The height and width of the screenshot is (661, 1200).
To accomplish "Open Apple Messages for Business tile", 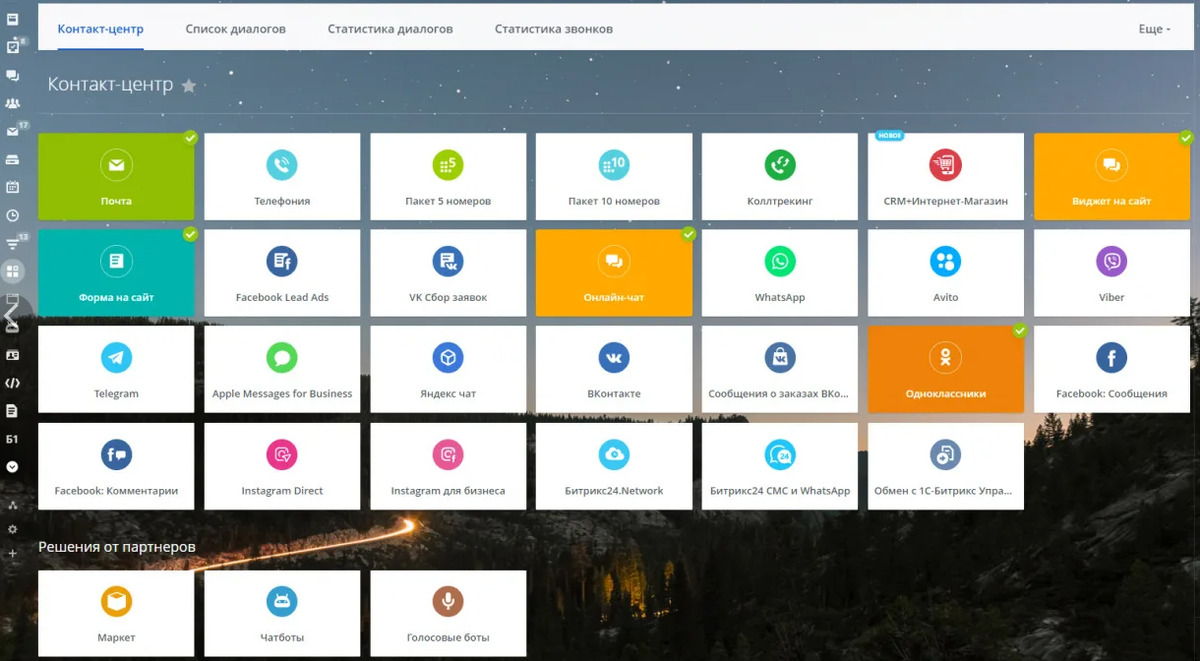I will click(282, 369).
